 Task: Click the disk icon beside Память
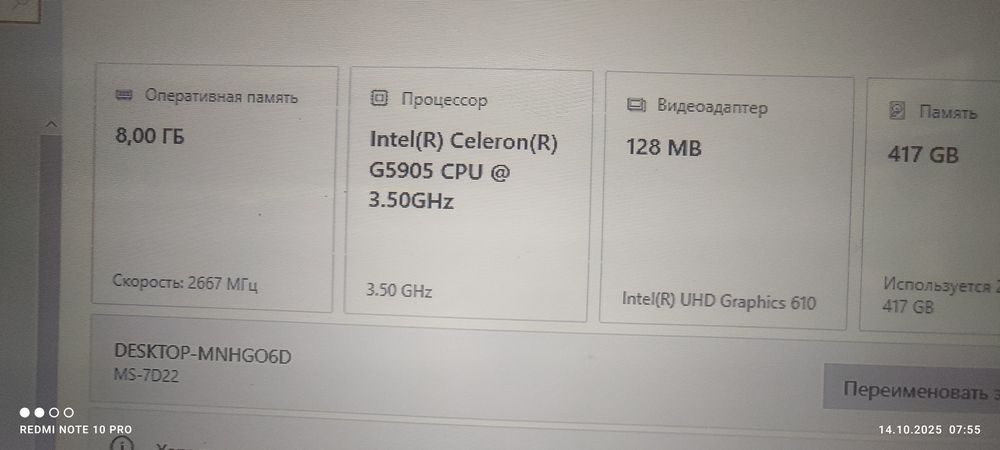click(897, 112)
